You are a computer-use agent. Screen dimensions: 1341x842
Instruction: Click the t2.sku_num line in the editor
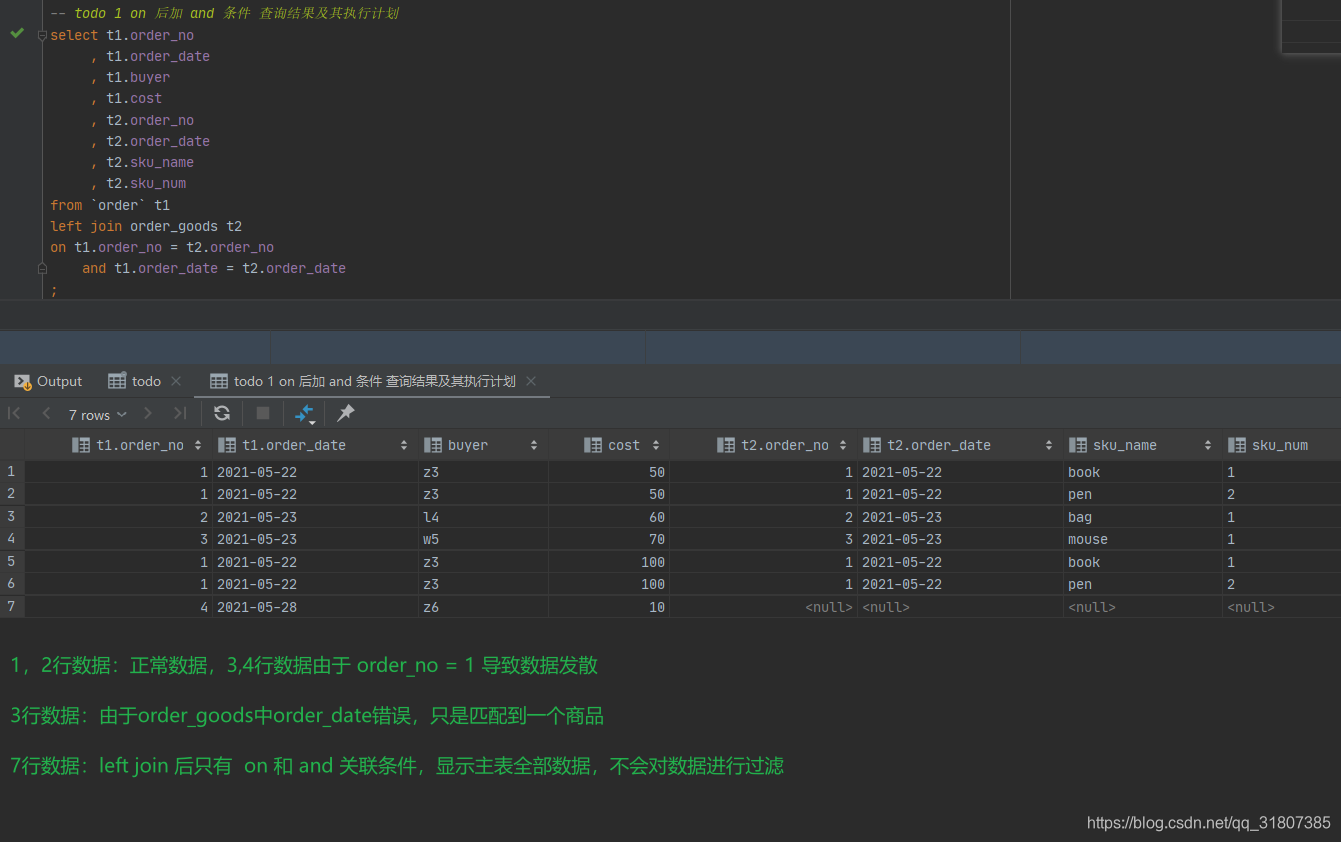click(138, 183)
